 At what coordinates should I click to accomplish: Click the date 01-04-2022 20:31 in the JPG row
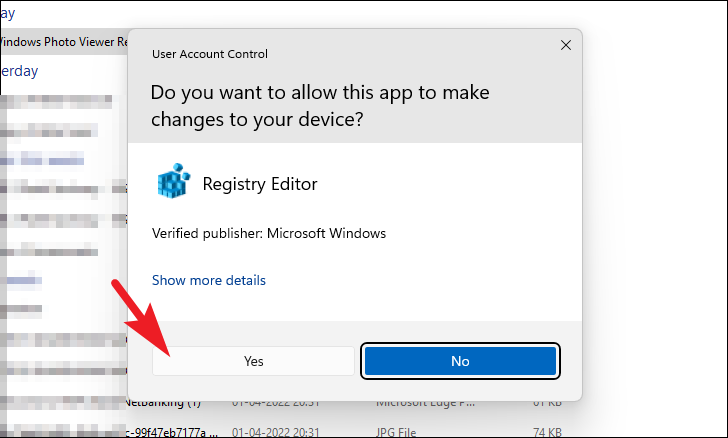pos(276,432)
